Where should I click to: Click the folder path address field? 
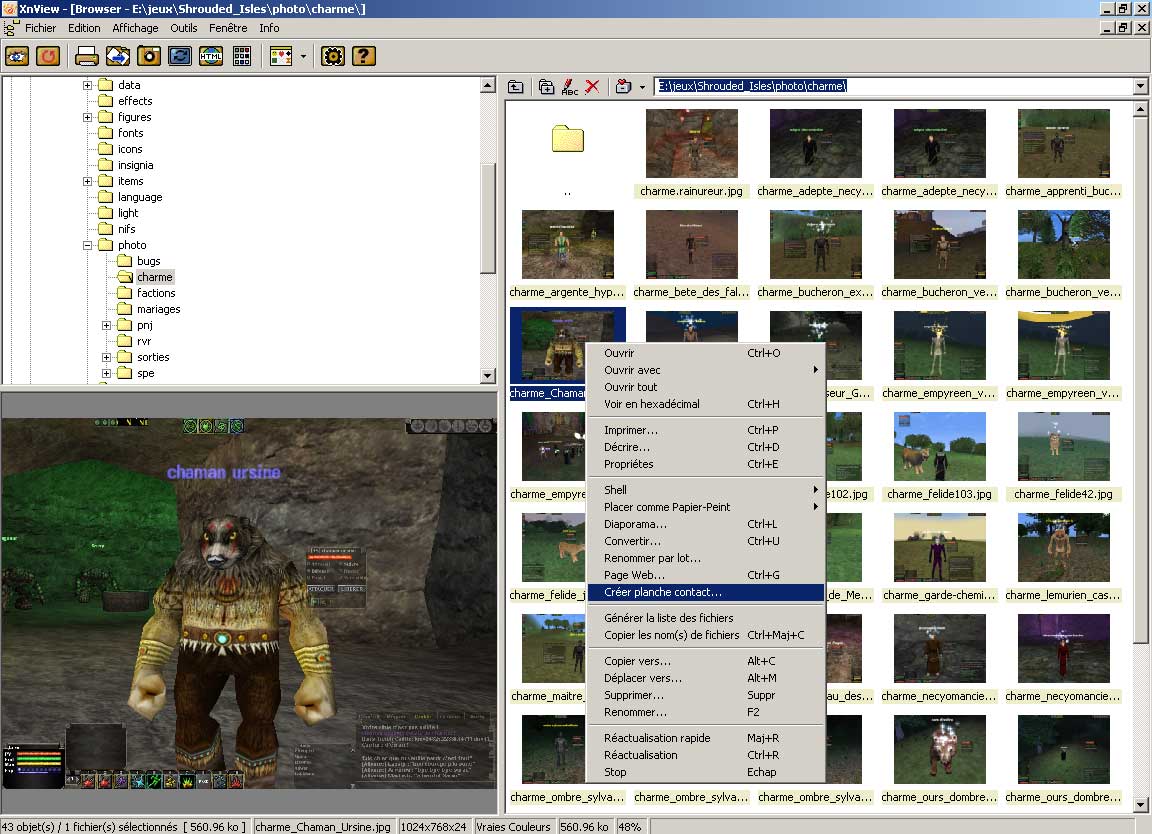click(894, 86)
